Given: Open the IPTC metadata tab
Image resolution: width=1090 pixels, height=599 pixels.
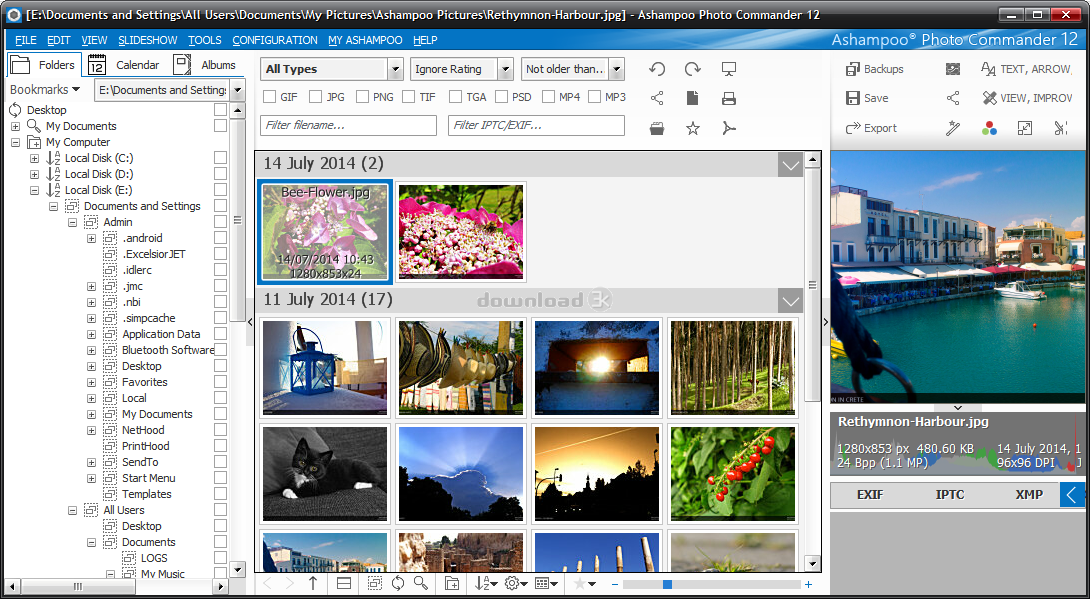Looking at the screenshot, I should (950, 495).
